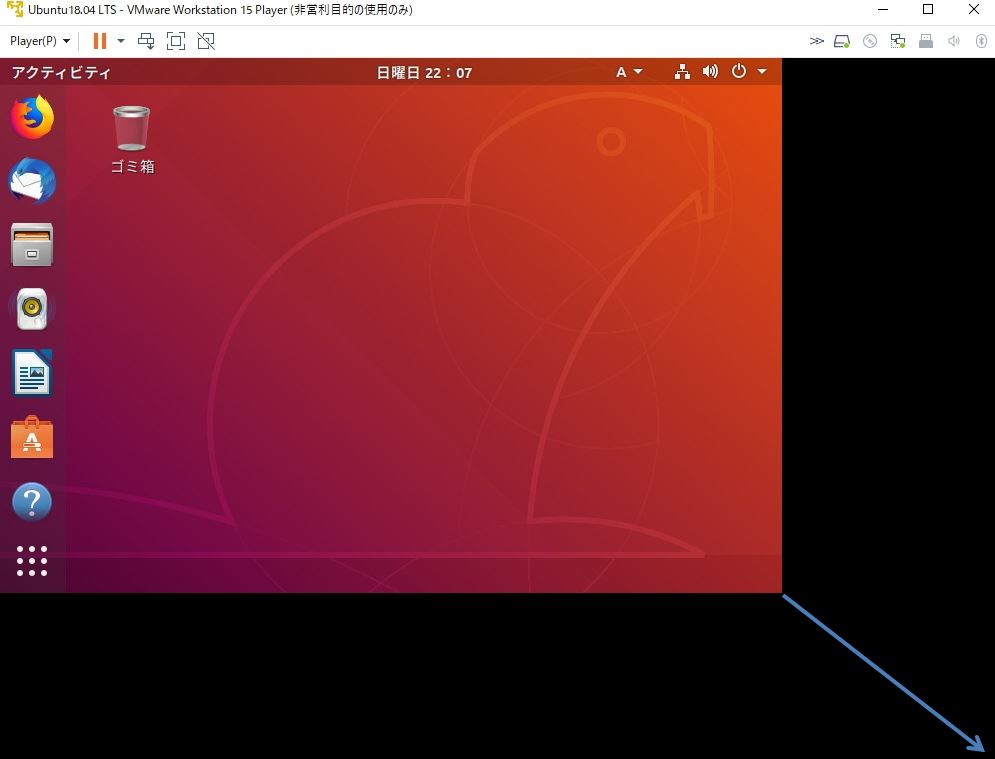Image resolution: width=995 pixels, height=759 pixels.
Task: Show applications grid in dock
Action: coord(32,561)
